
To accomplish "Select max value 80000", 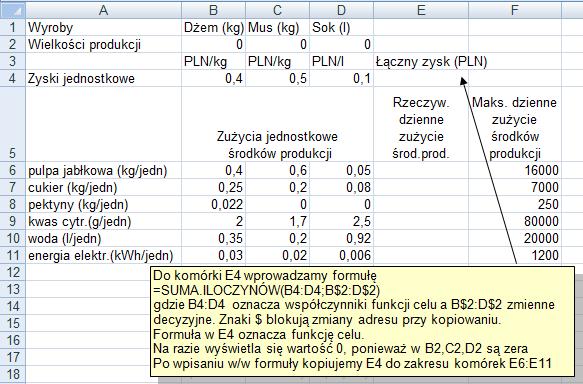I will coord(515,221).
